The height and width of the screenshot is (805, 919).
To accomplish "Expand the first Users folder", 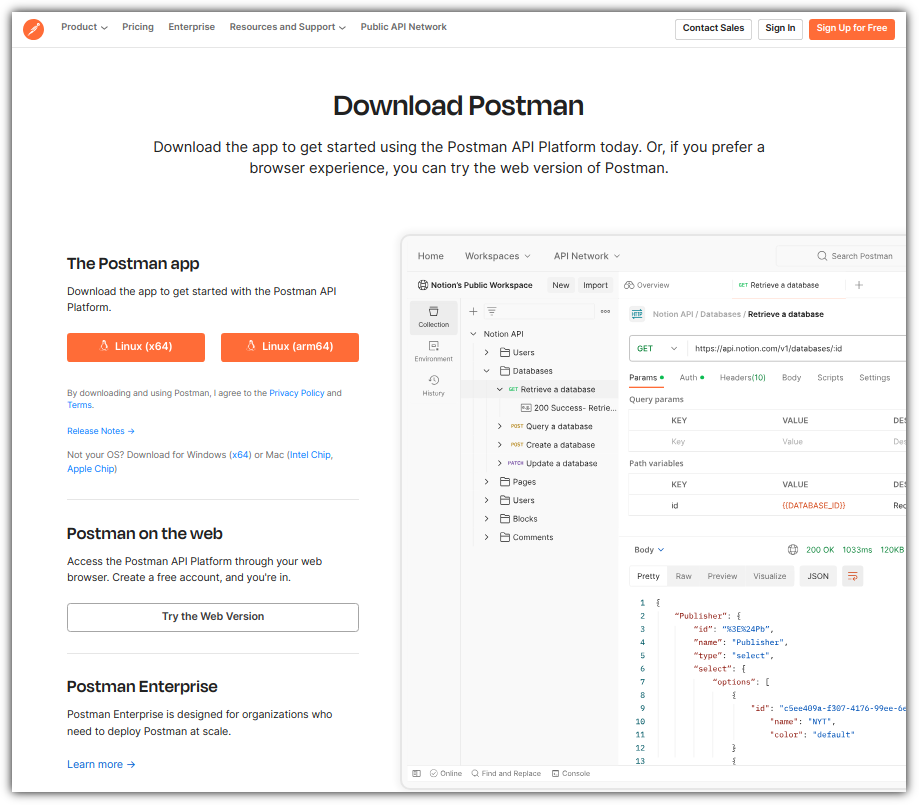I will tap(486, 352).
